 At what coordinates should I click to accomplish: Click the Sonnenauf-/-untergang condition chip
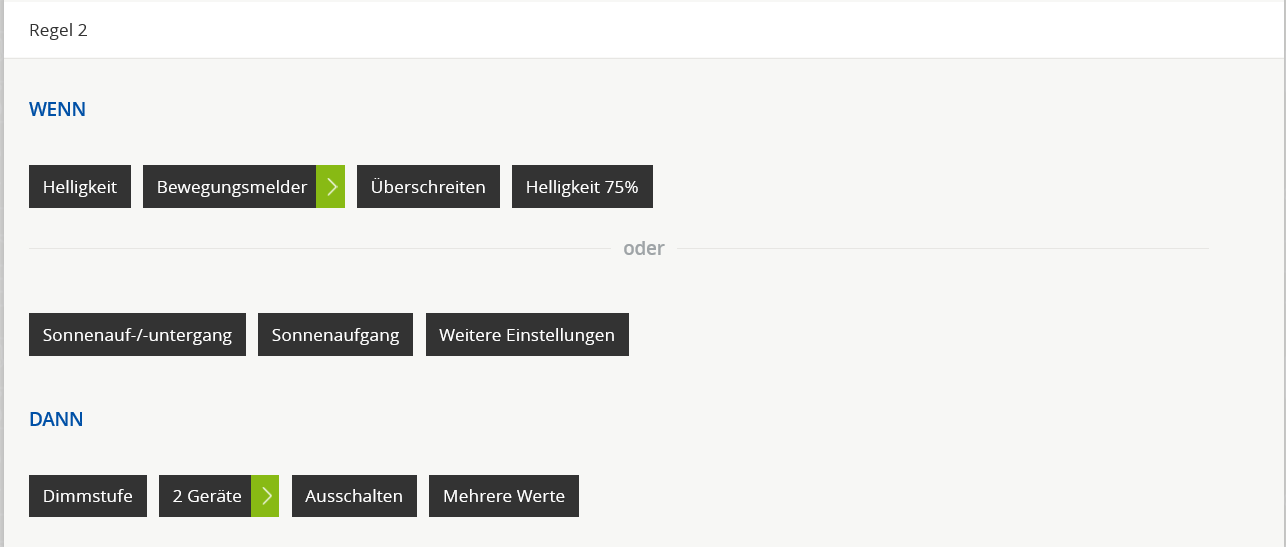click(137, 335)
